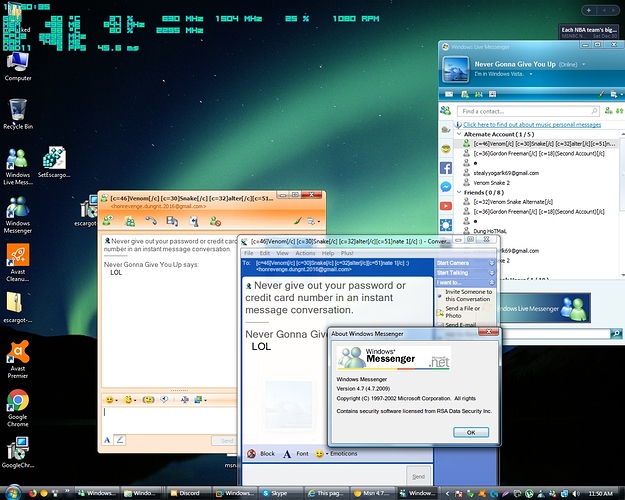Open the Facebook Messenger icon in Messenger sidebar

click(446, 187)
